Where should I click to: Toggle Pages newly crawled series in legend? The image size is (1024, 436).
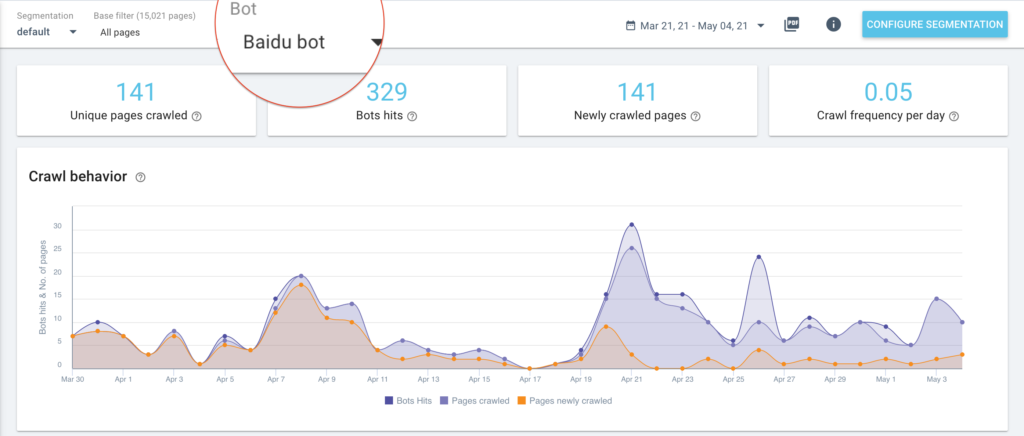click(566, 401)
